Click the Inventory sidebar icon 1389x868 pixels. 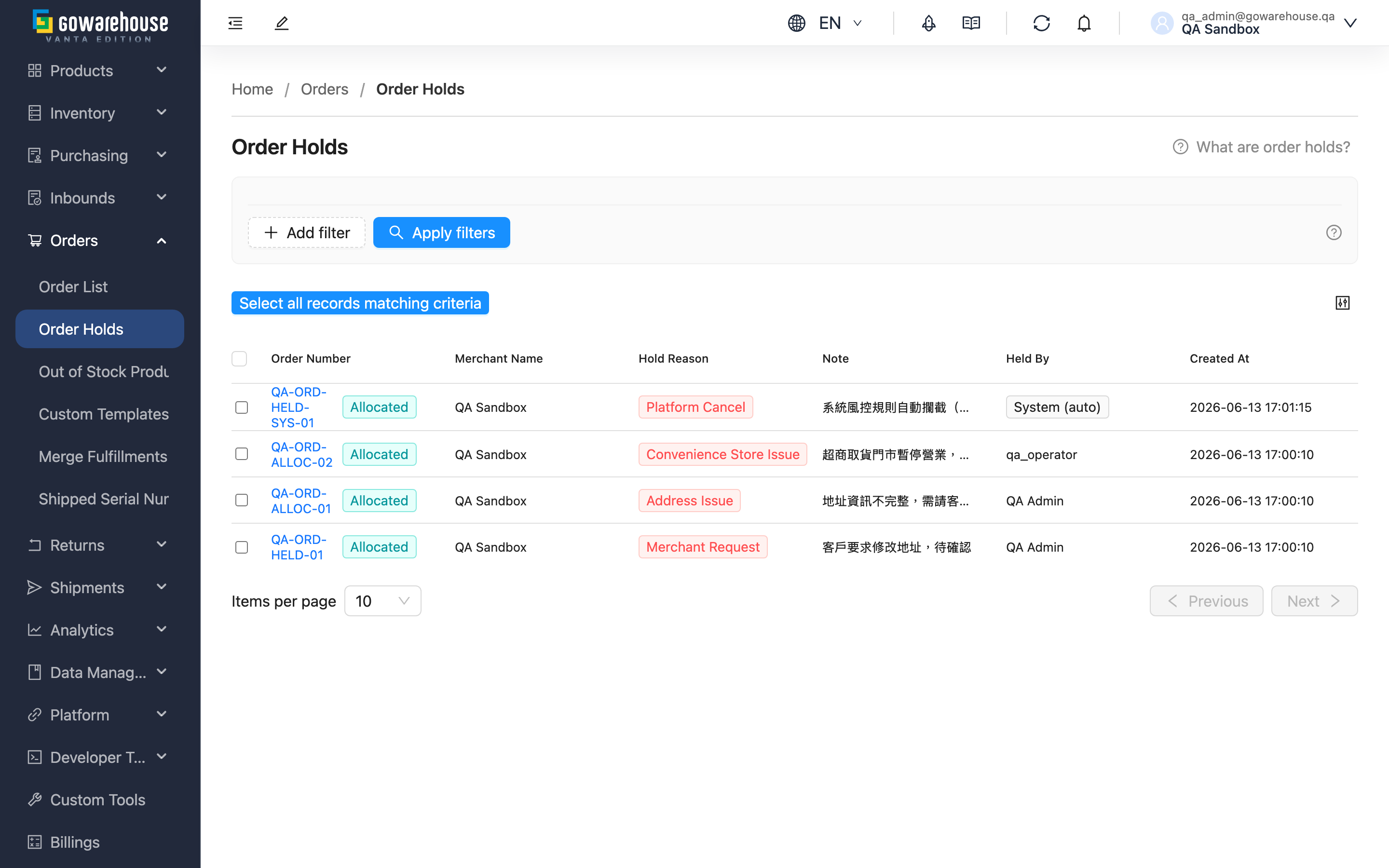34,113
